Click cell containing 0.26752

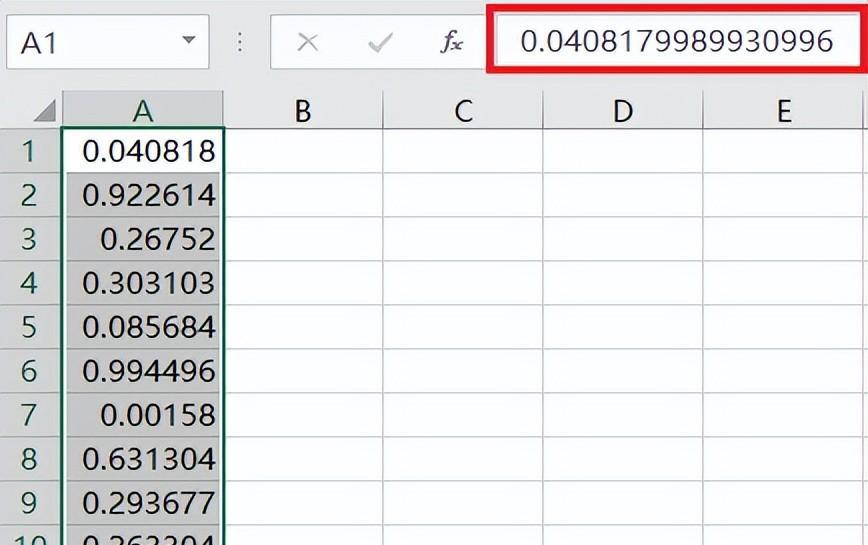pos(143,239)
